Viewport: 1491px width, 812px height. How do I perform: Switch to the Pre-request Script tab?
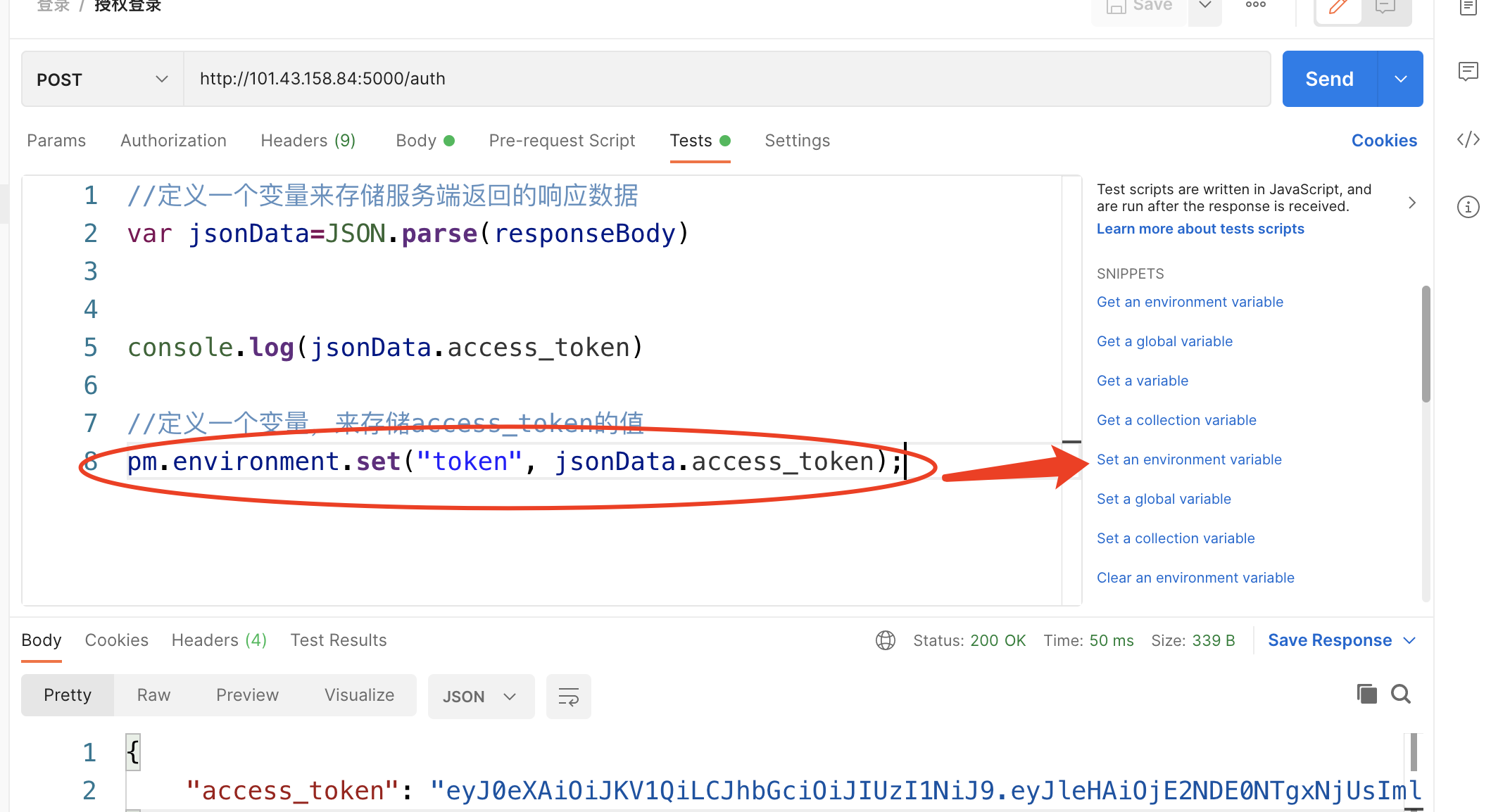(562, 141)
